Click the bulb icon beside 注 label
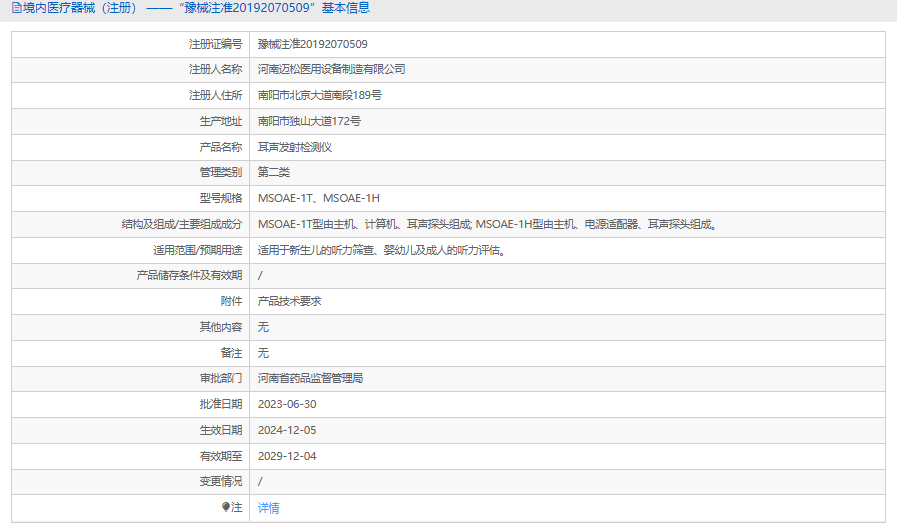The image size is (897, 529). coord(225,507)
